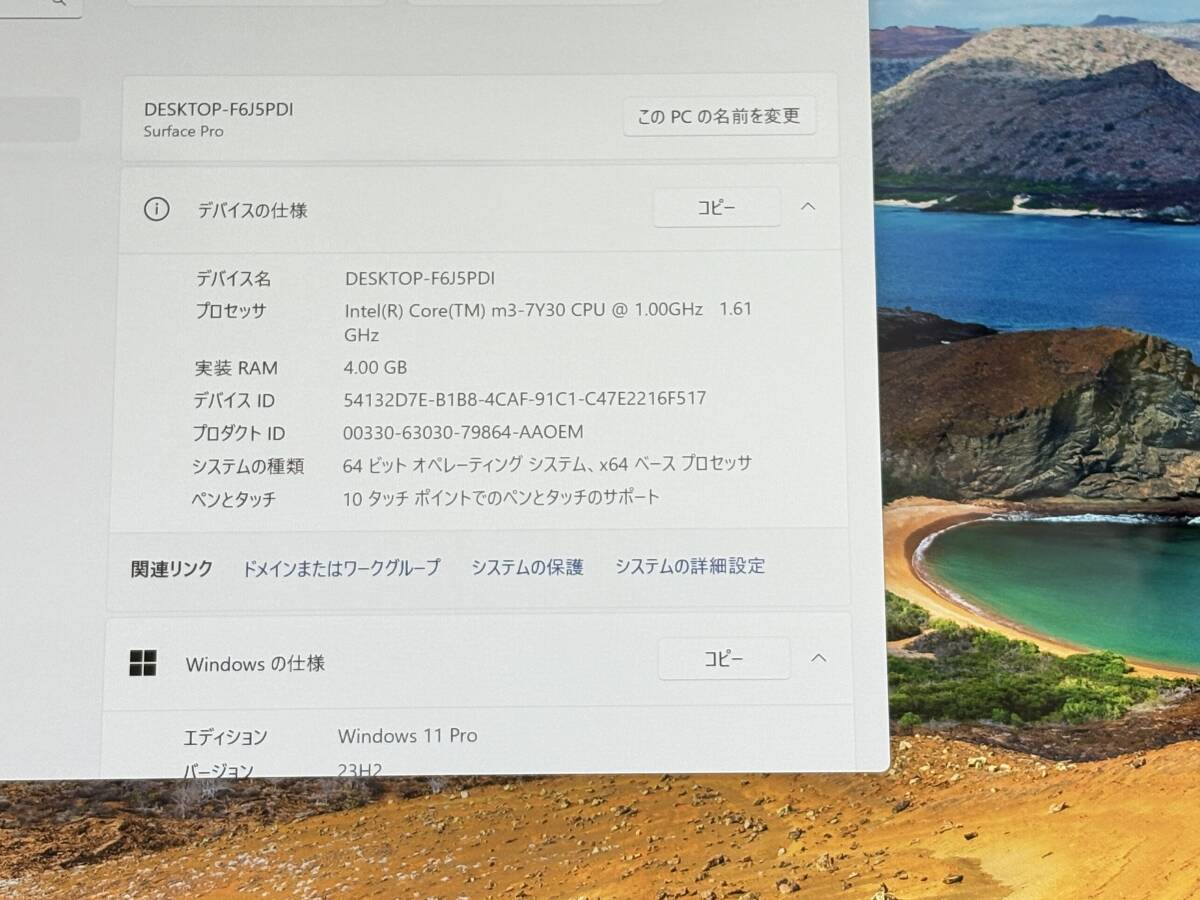Select the product ID 00330-63030-79864-AAOEM
Image resolution: width=1200 pixels, height=900 pixels.
point(463,432)
